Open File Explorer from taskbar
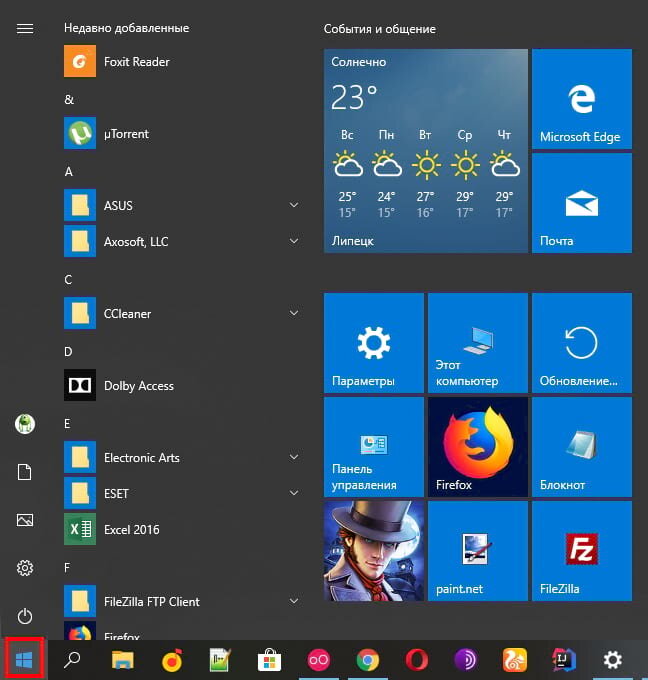 point(122,660)
